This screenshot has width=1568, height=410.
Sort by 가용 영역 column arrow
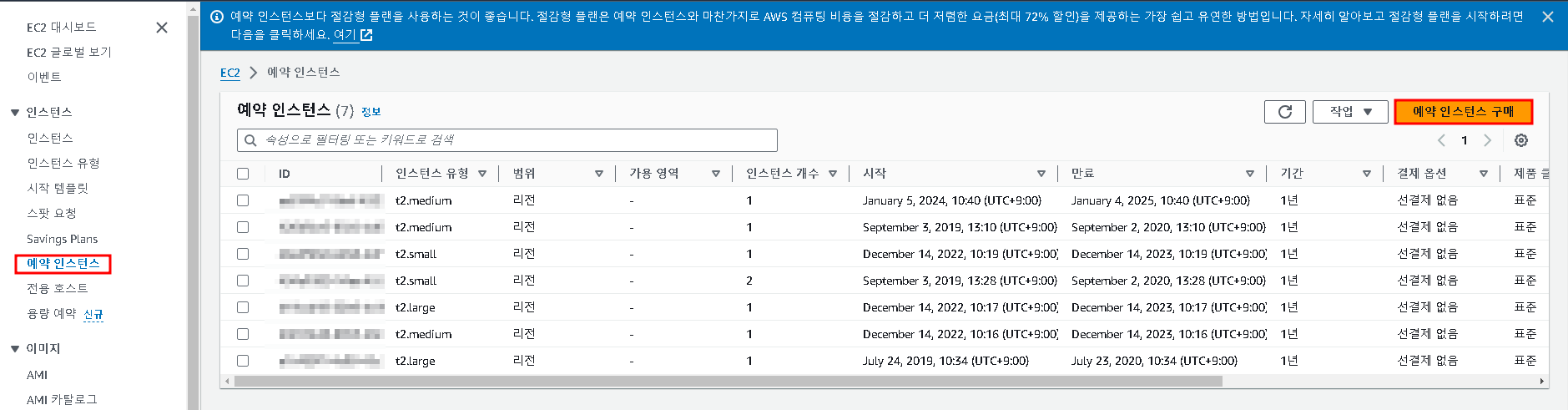716,174
